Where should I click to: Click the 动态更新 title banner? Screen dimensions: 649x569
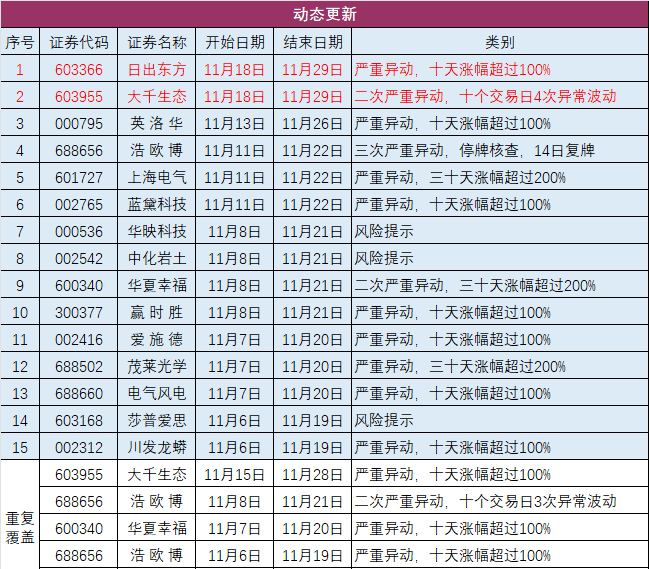click(324, 14)
